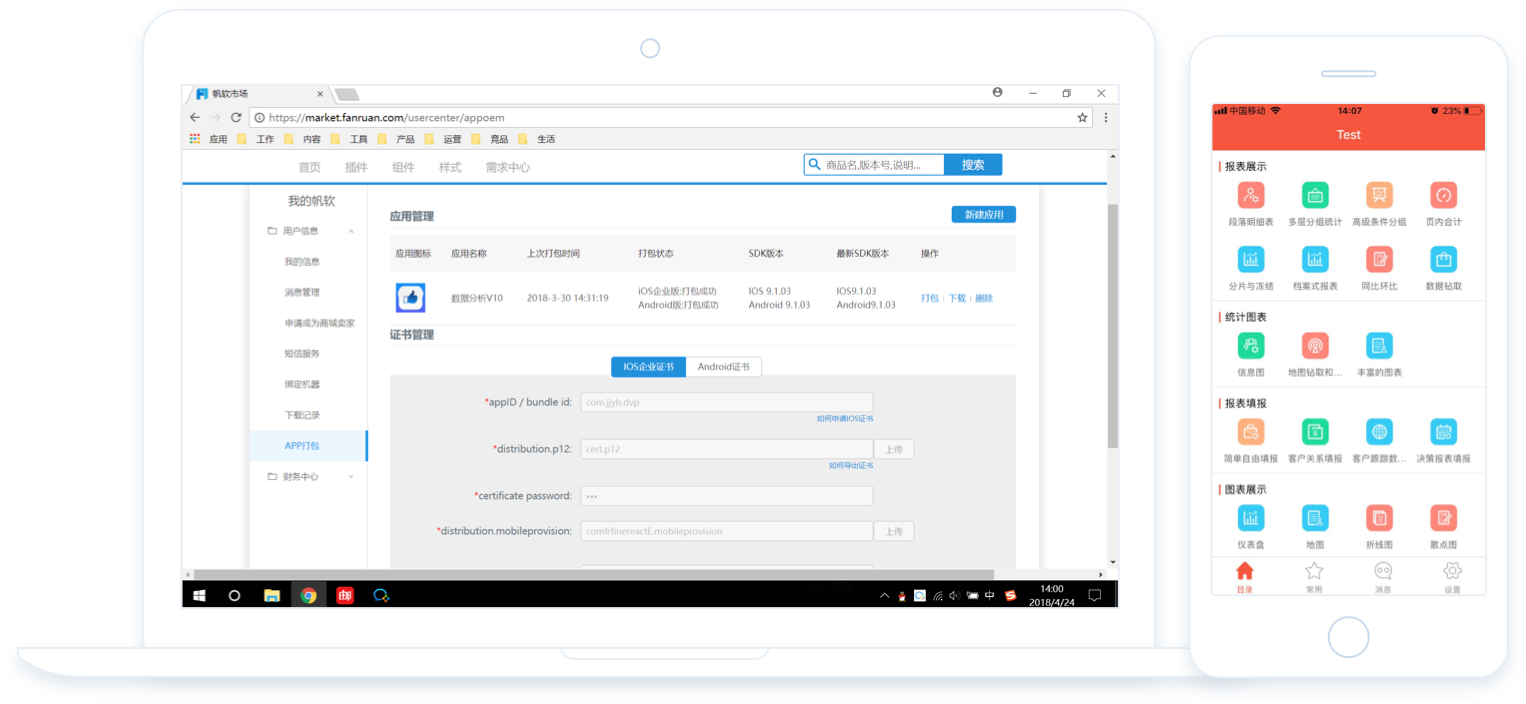This screenshot has width=1526, height=704.
Task: Open Chrome from the Windows taskbar
Action: pos(308,595)
